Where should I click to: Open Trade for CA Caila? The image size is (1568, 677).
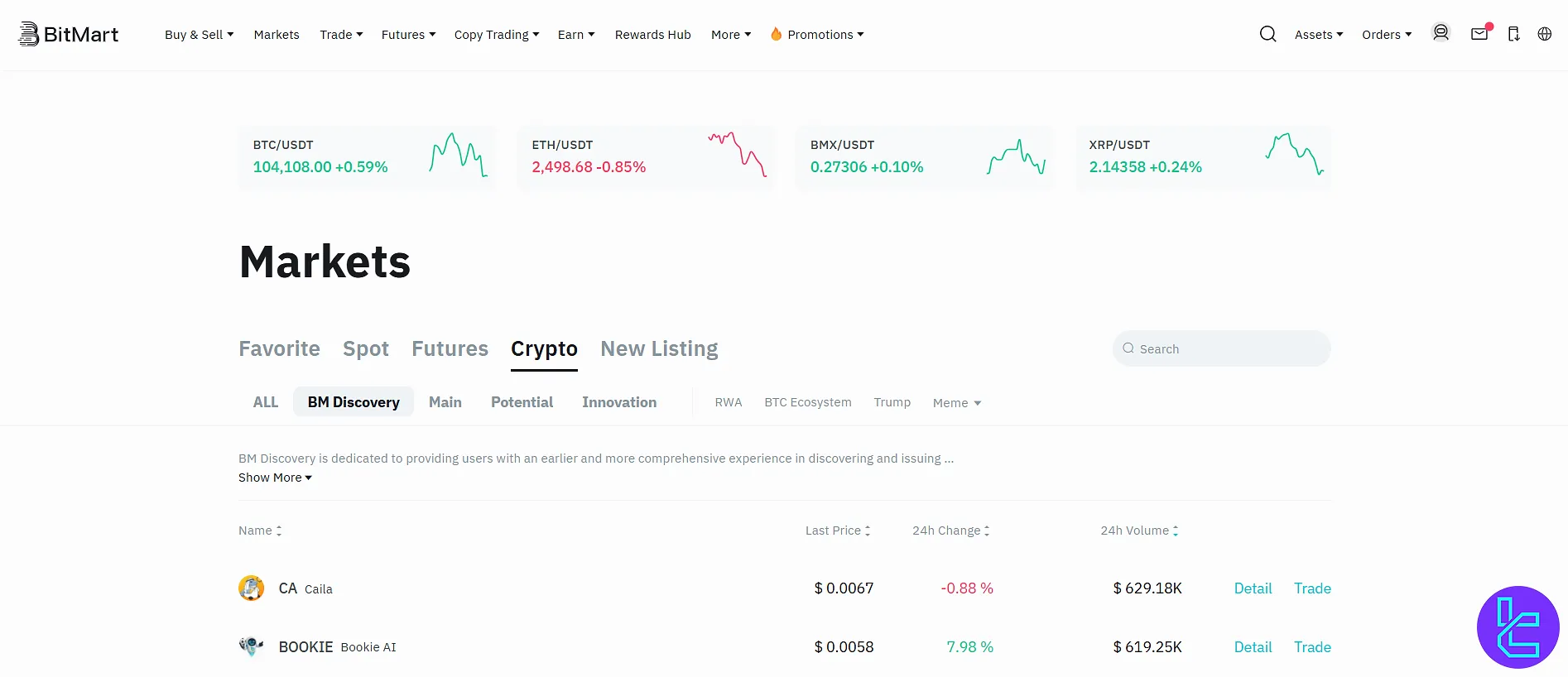click(1312, 588)
